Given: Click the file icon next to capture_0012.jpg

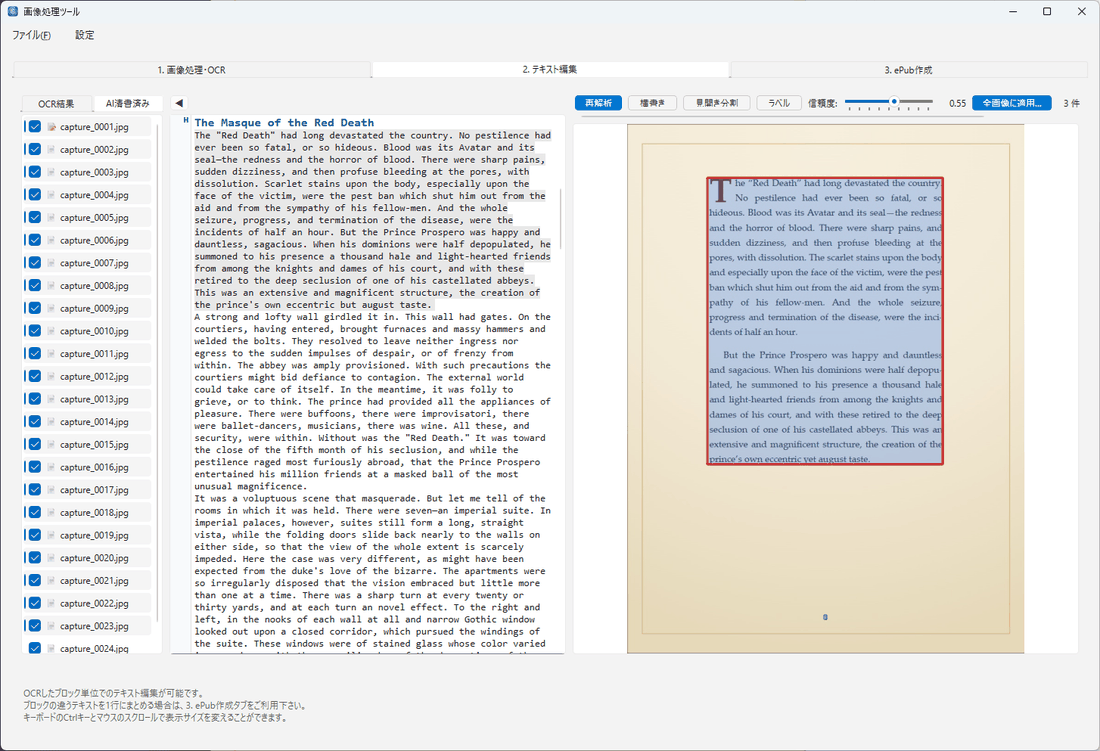Looking at the screenshot, I should click(x=51, y=376).
